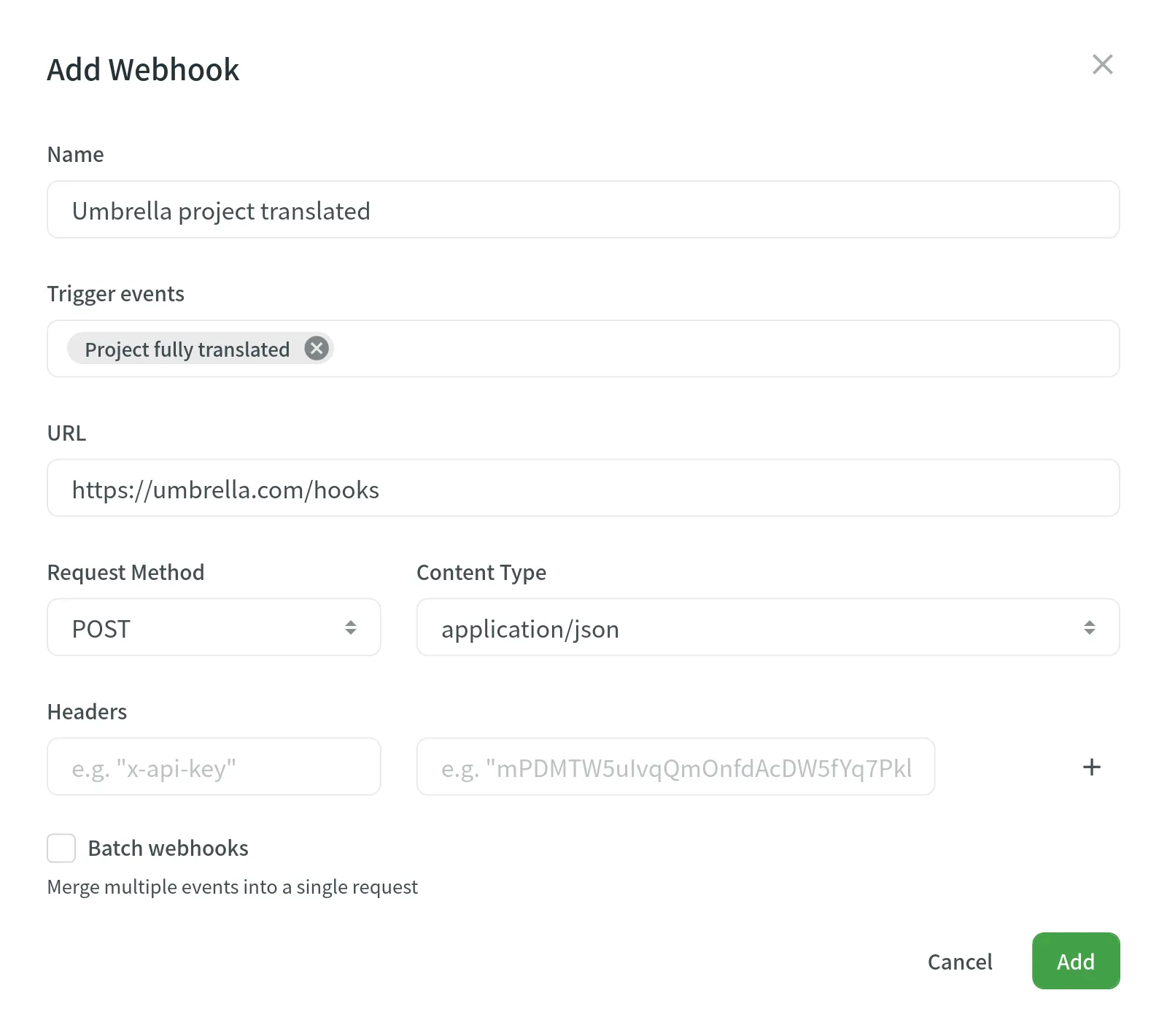Select the dialog close cross at top right
Image resolution: width=1167 pixels, height=1036 pixels.
pyautogui.click(x=1103, y=64)
